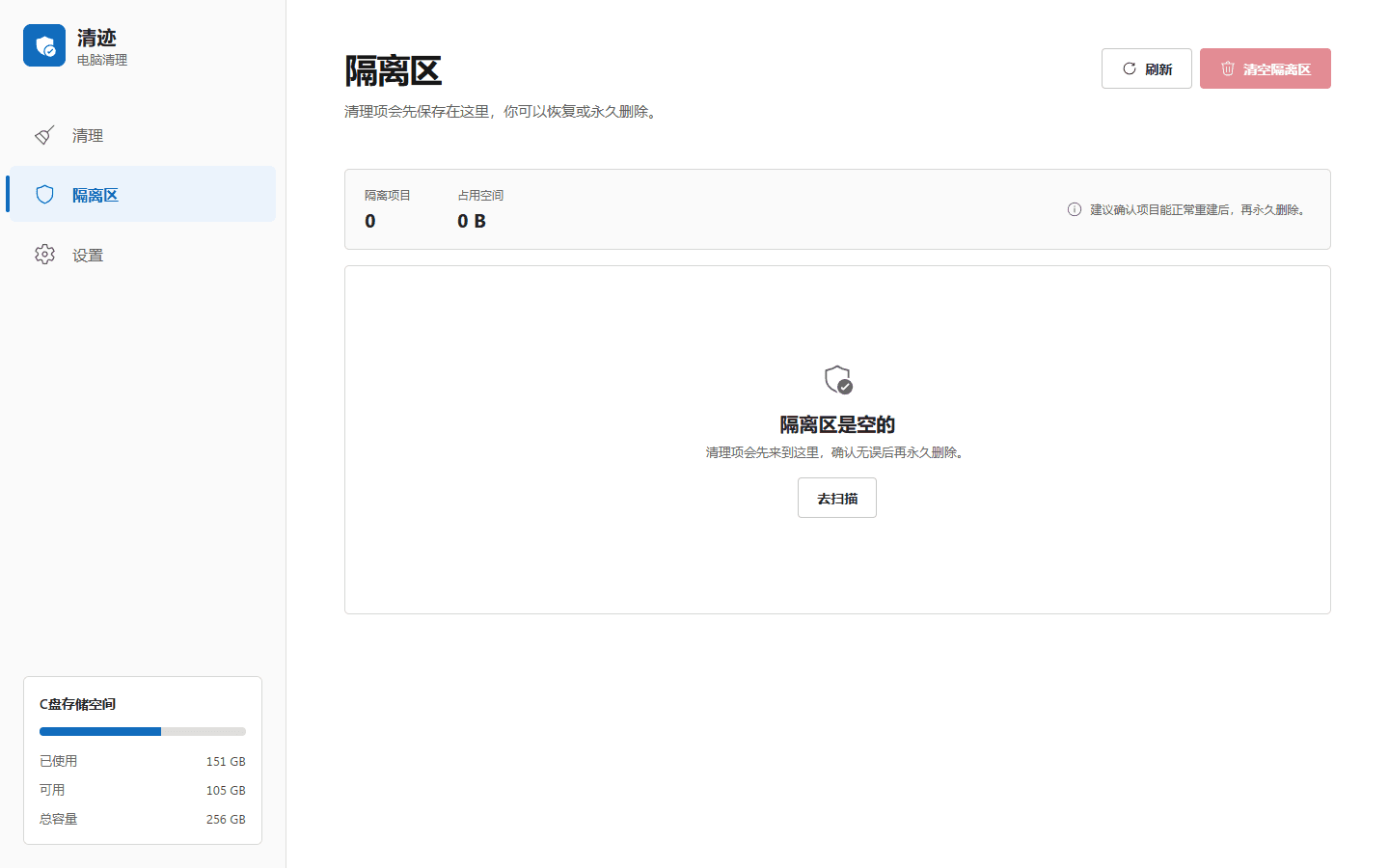Screen dimensions: 1389x868
Task: Select the 隔离区 sidebar item
Action: [x=143, y=195]
